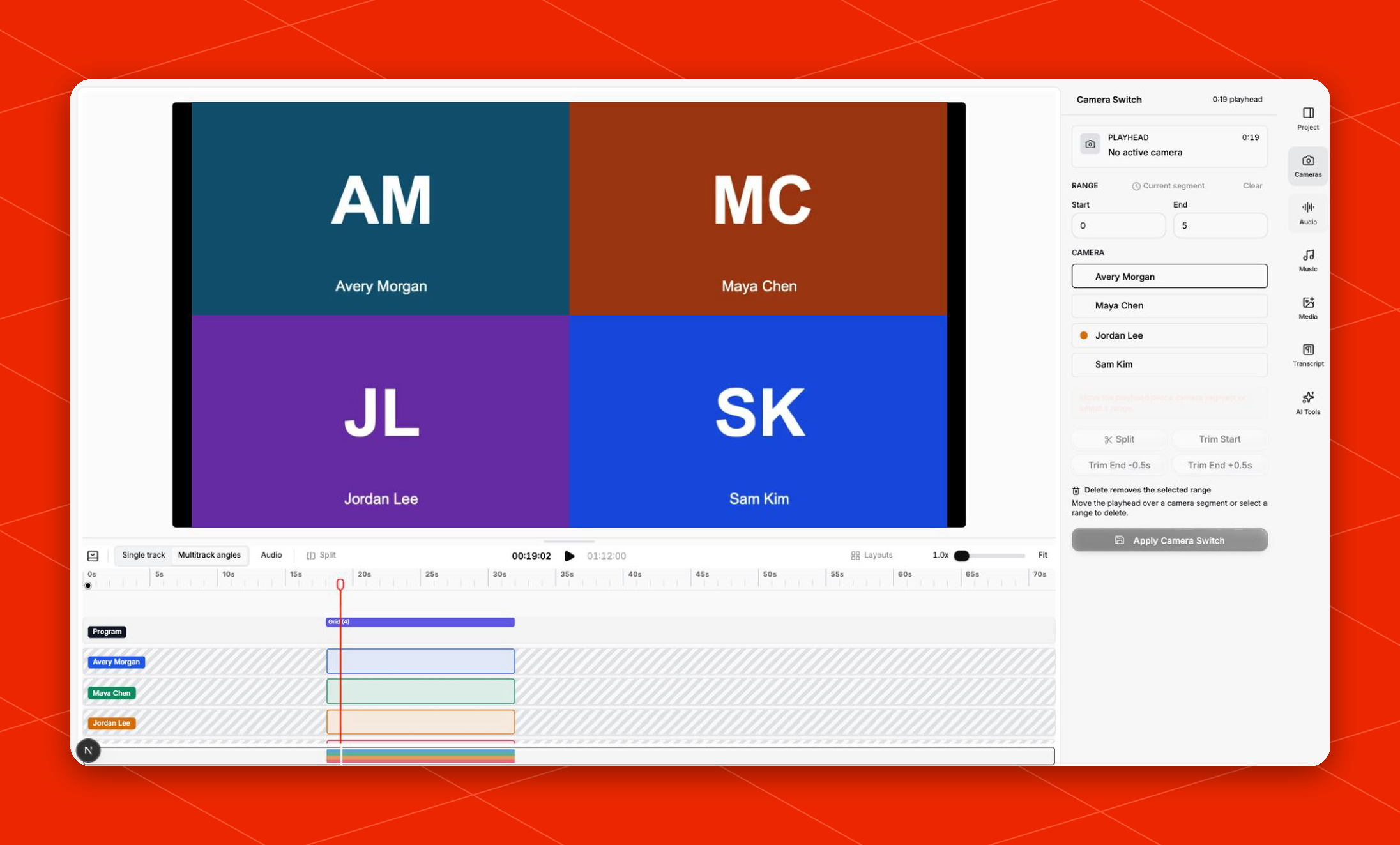
Task: Select Jordan Lee camera option
Action: click(x=1169, y=335)
